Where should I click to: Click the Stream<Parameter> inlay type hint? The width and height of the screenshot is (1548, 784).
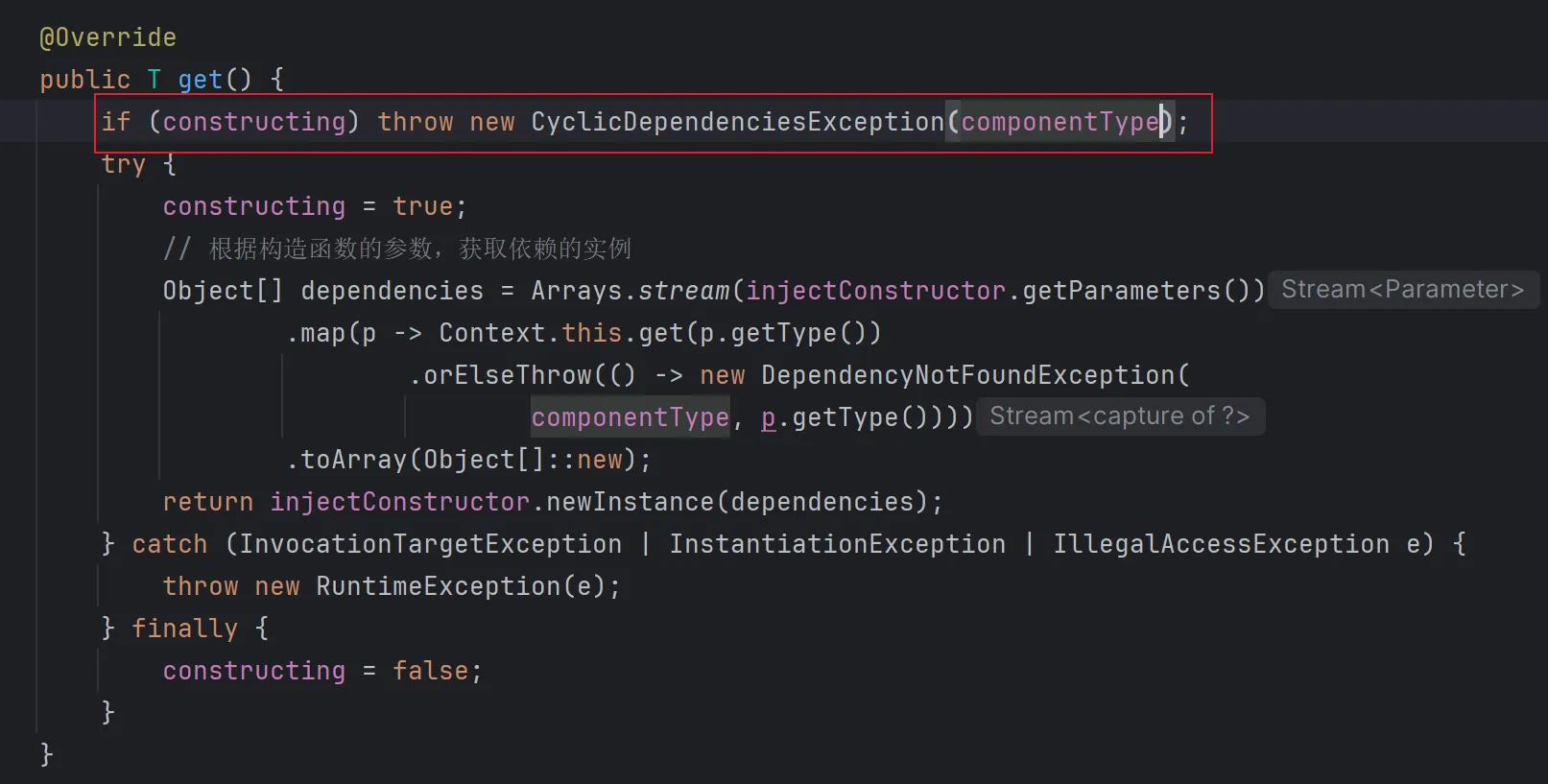tap(1402, 290)
